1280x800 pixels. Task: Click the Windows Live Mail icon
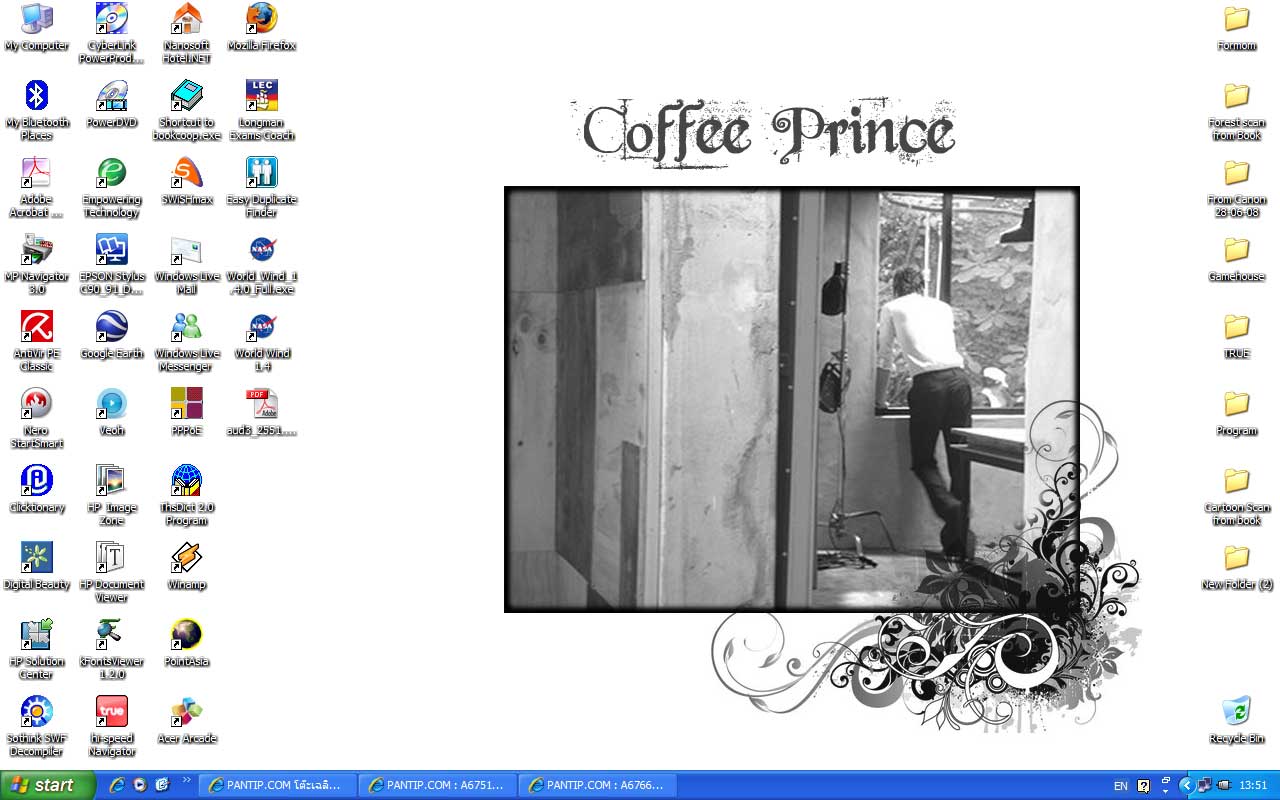tap(187, 264)
